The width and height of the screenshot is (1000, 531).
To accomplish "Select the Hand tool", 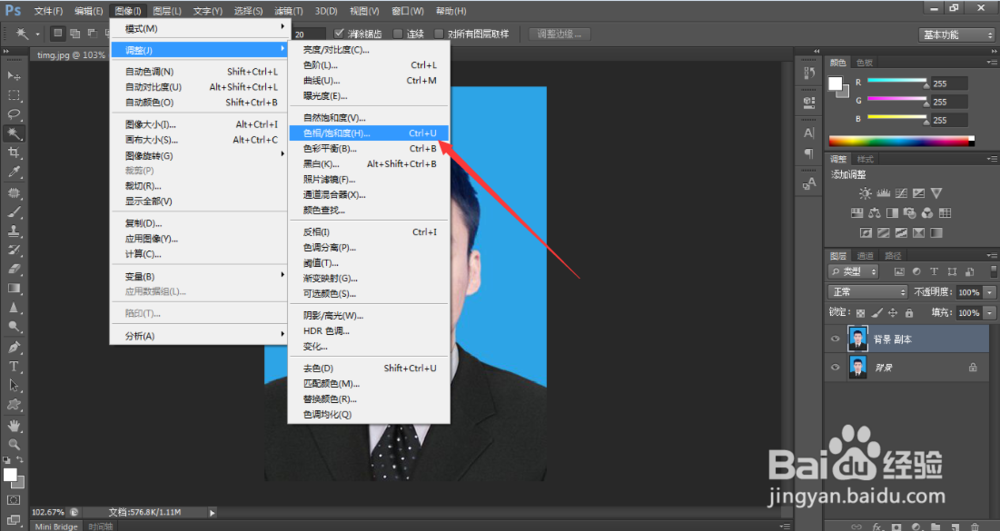I will click(13, 425).
